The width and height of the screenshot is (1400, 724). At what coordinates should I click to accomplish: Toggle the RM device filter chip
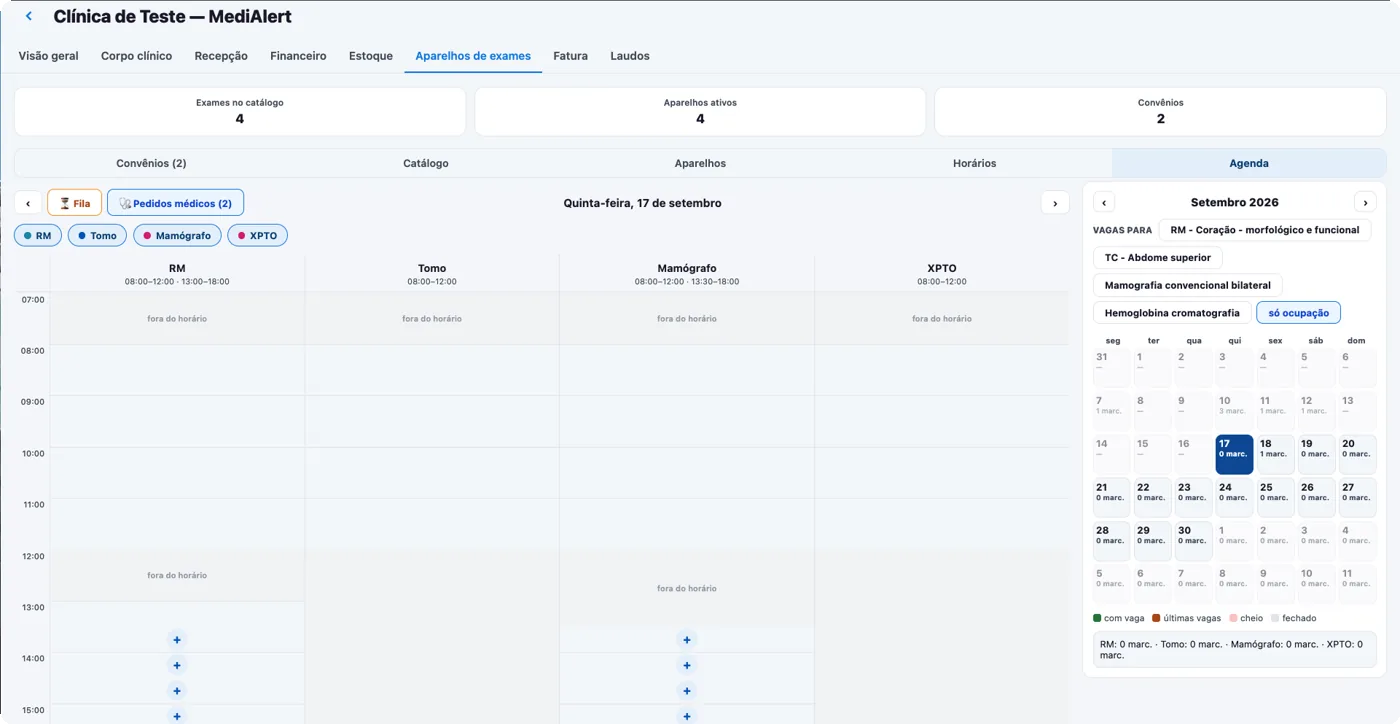[x=38, y=236]
